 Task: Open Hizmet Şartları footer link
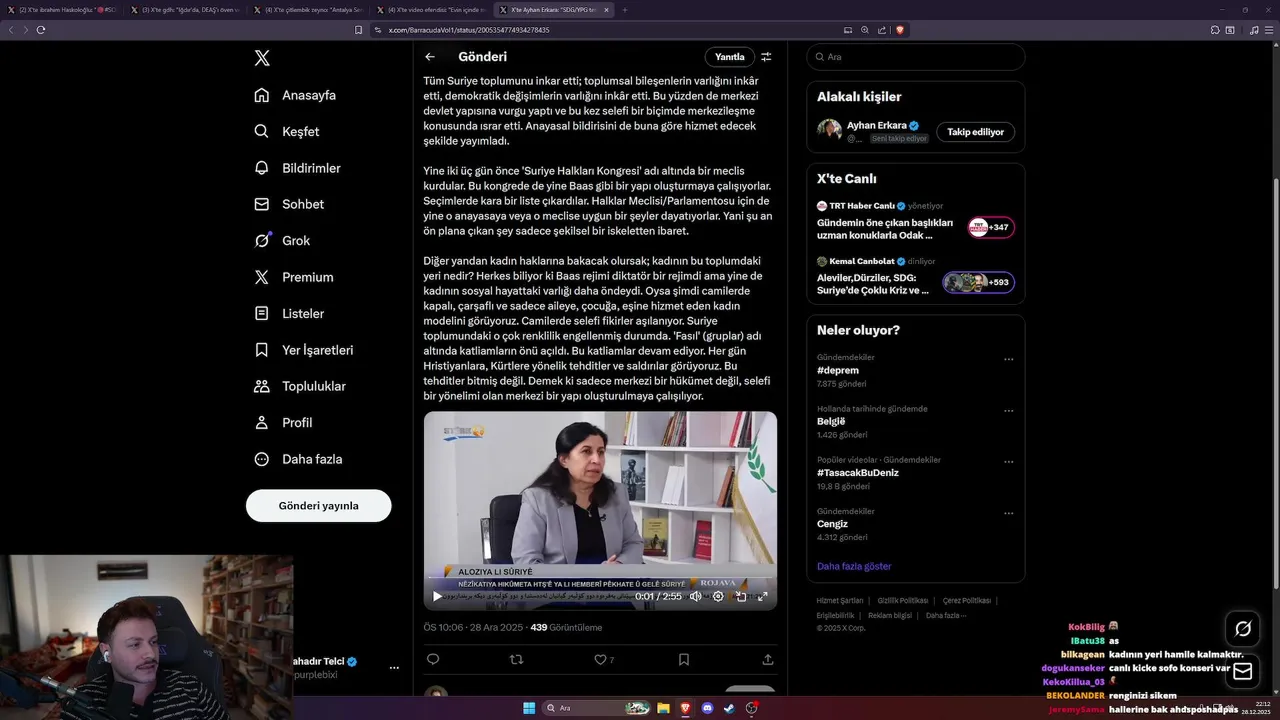(x=840, y=601)
